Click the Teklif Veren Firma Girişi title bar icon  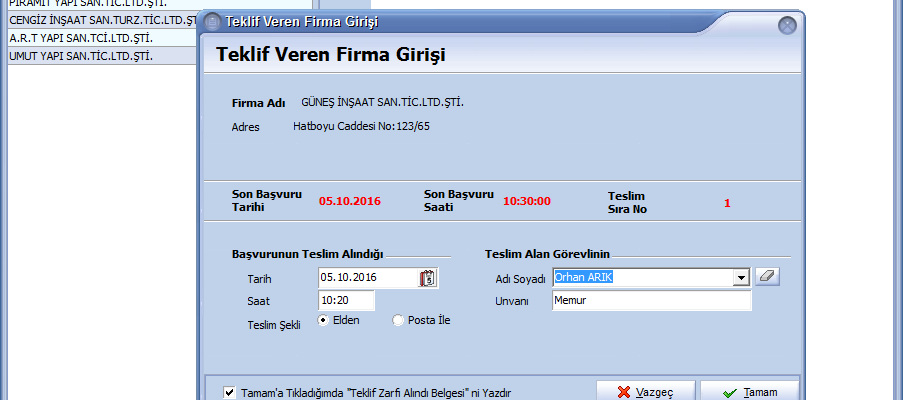coord(211,21)
